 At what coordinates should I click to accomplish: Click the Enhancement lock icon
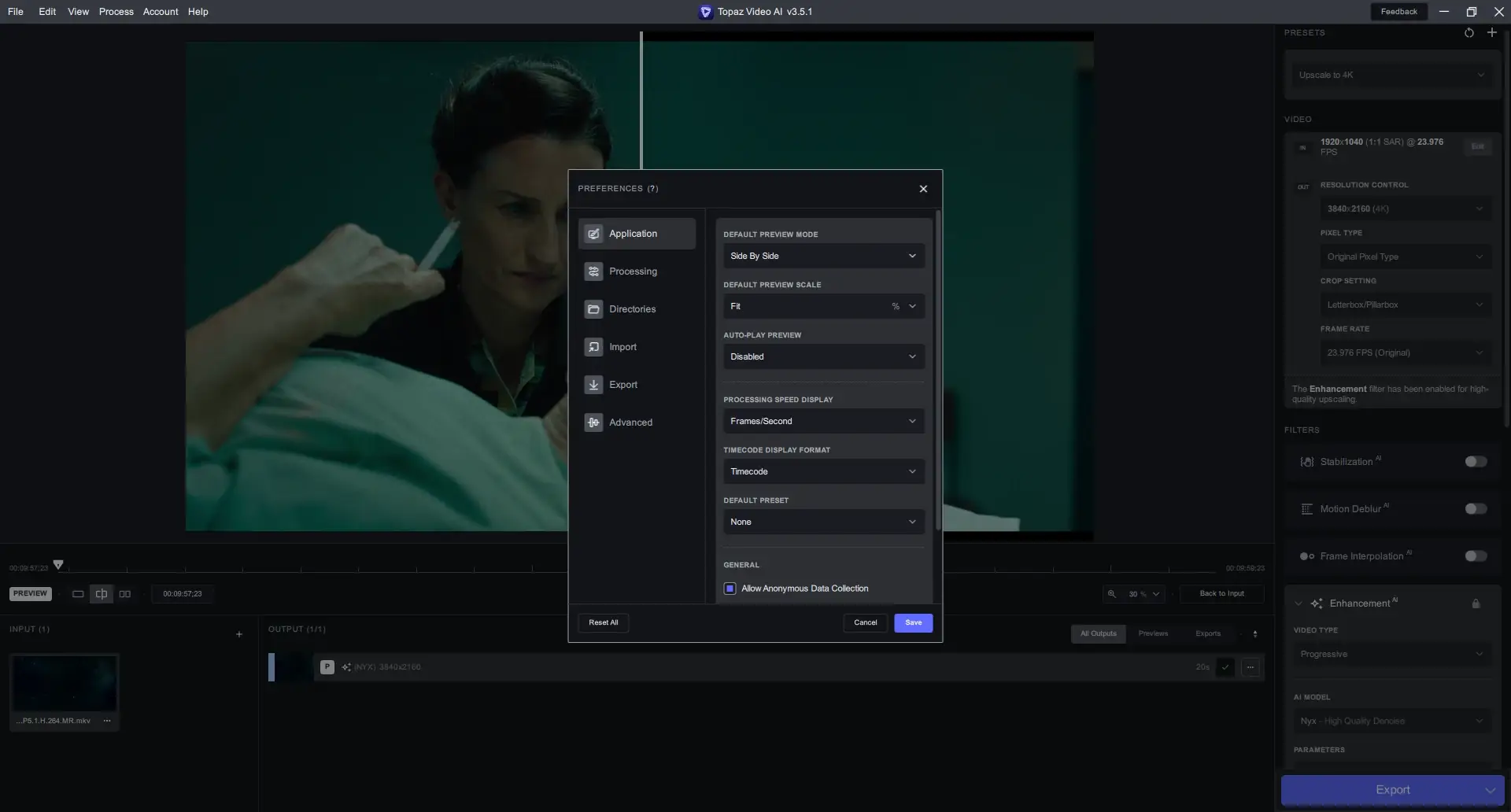pyautogui.click(x=1476, y=603)
